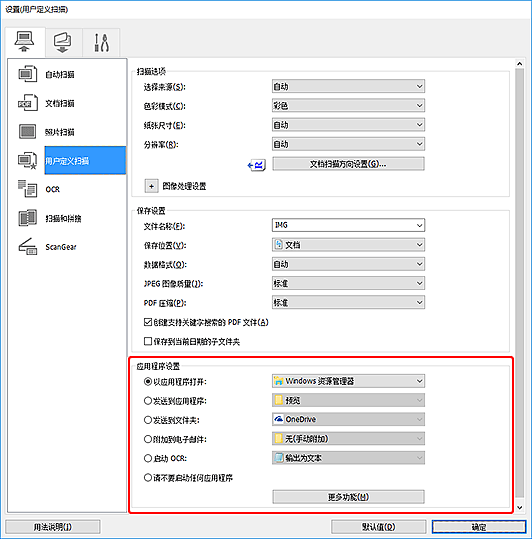
Task: Select OCR label in the list
Action: click(x=53, y=189)
